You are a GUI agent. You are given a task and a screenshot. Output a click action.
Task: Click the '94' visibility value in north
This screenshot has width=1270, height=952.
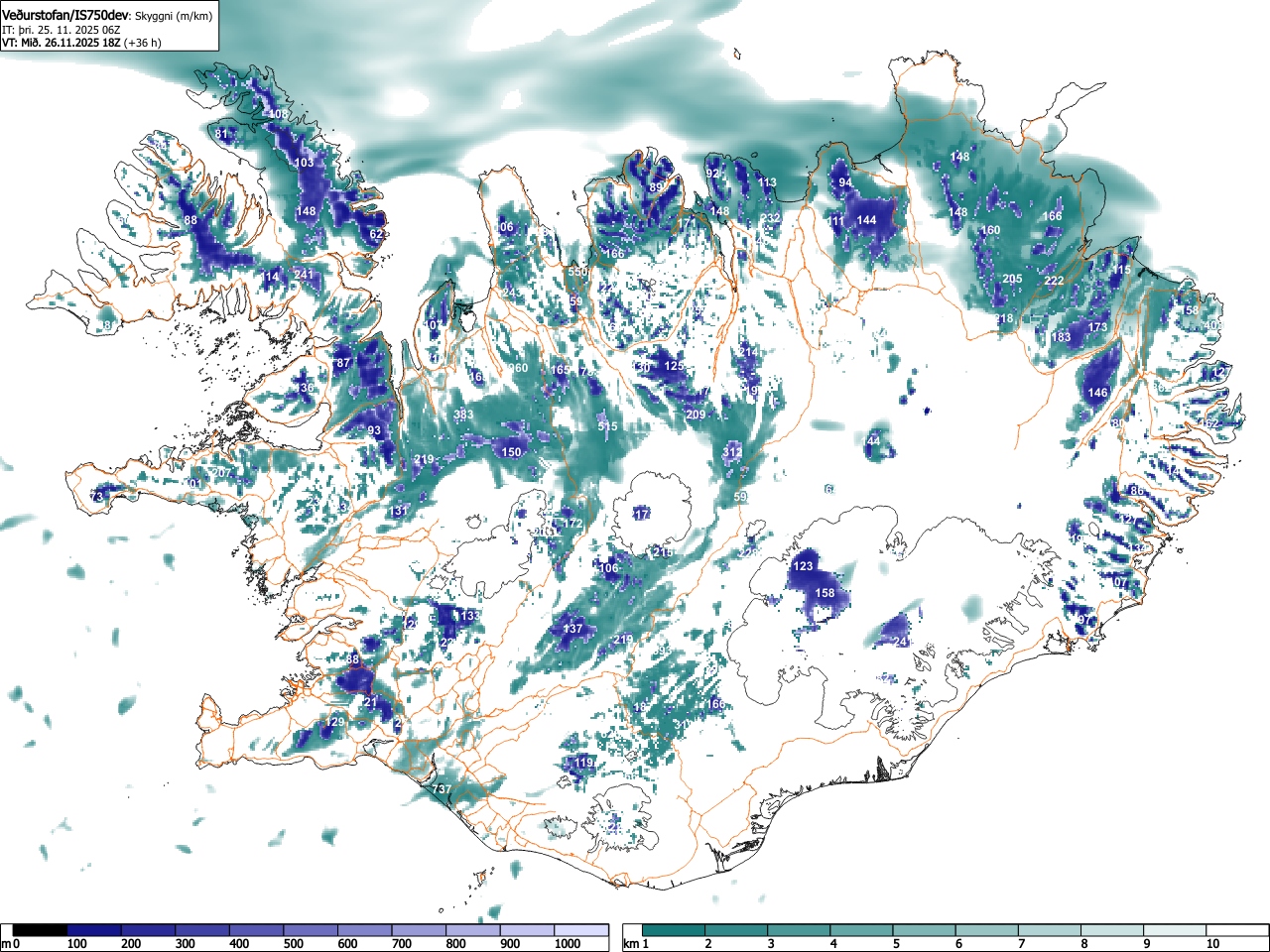coord(845,183)
